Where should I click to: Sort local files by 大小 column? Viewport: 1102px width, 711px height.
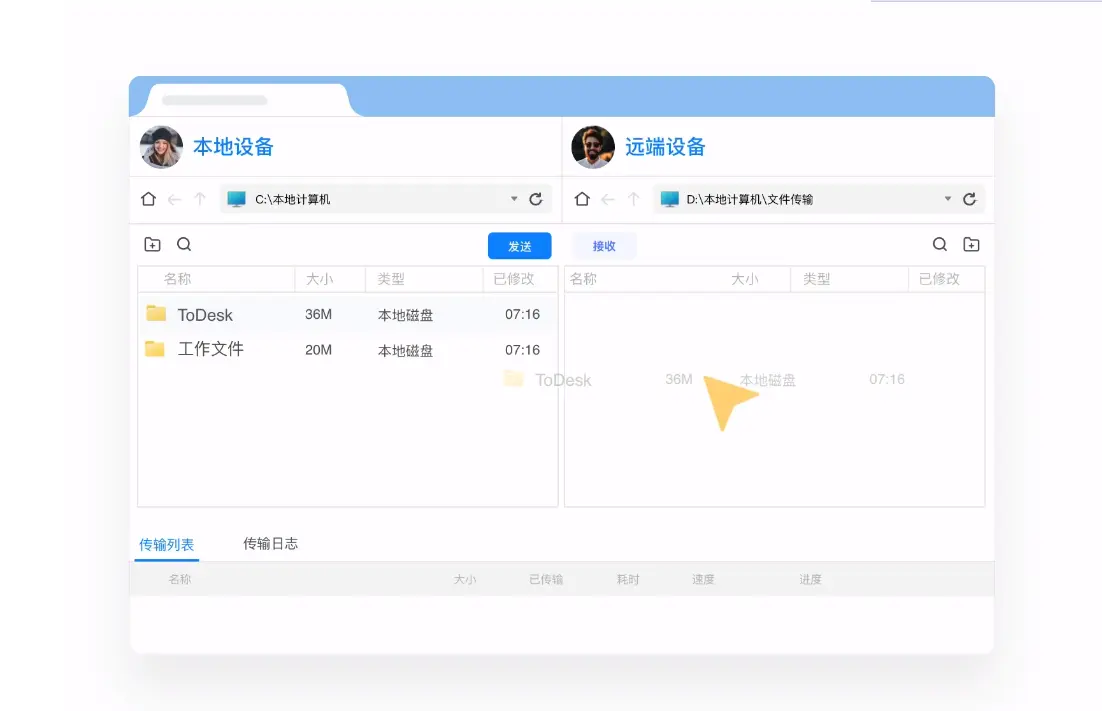[x=320, y=279]
